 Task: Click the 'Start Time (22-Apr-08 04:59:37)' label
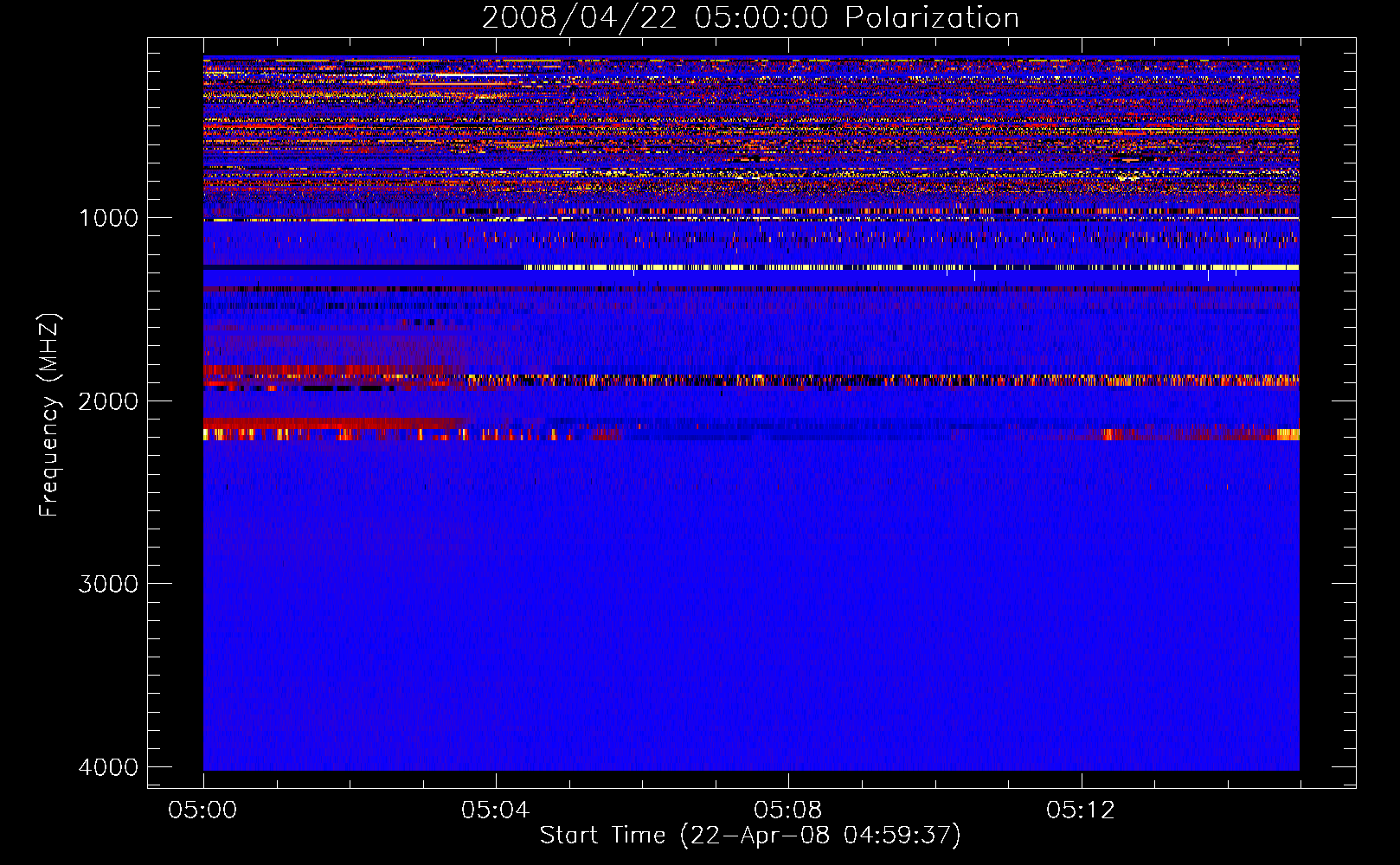point(750,836)
